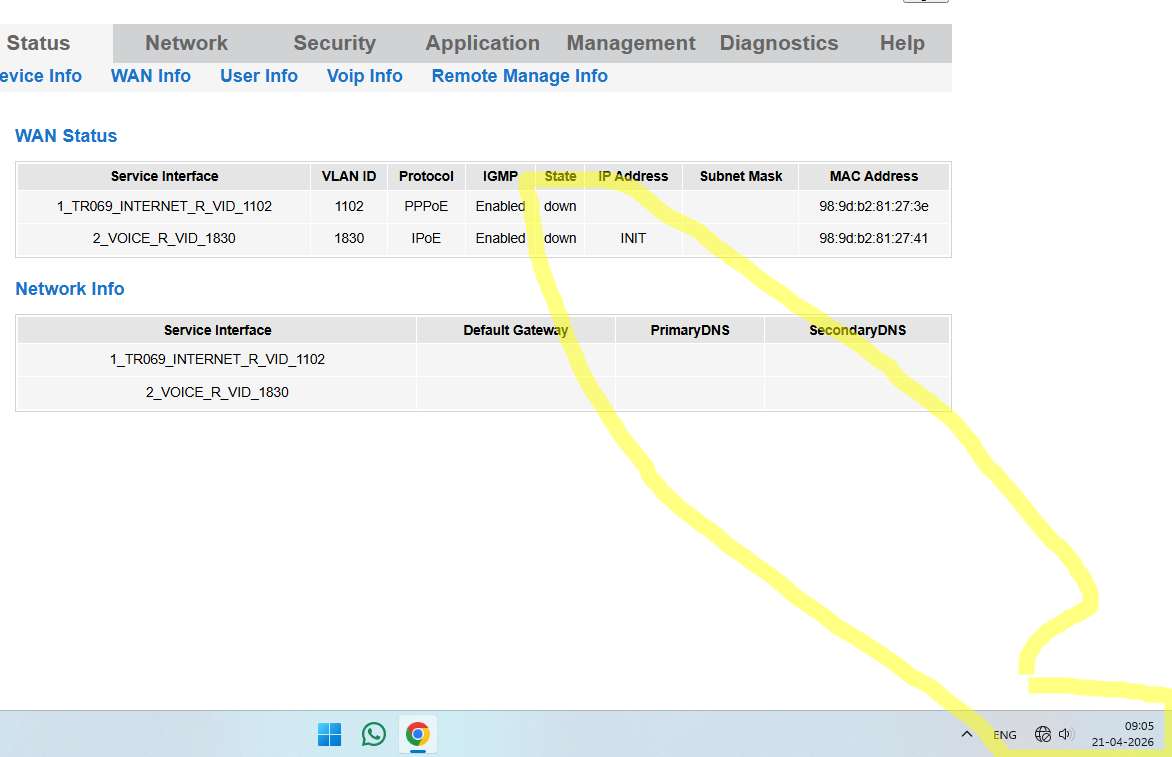Click Enabled IGMP in the 1102 row
The width and height of the screenshot is (1172, 757).
tap(500, 206)
